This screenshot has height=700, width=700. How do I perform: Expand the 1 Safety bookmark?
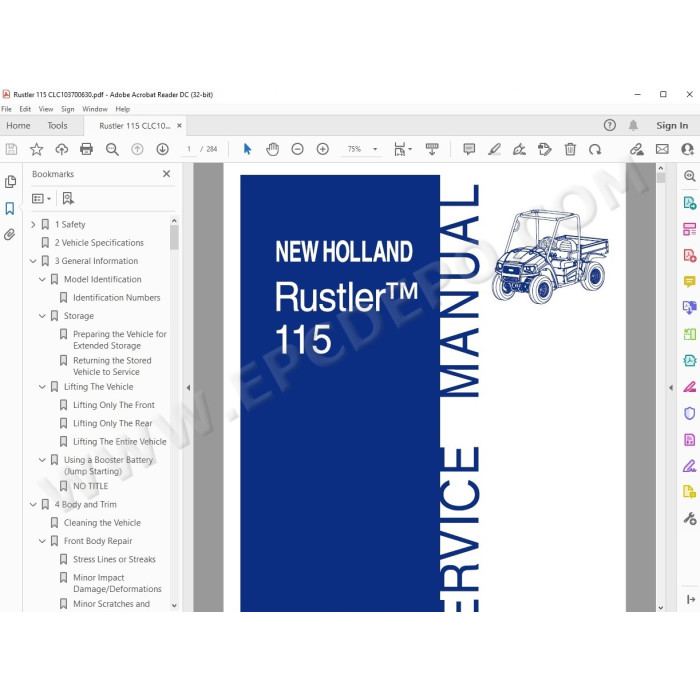(33, 224)
